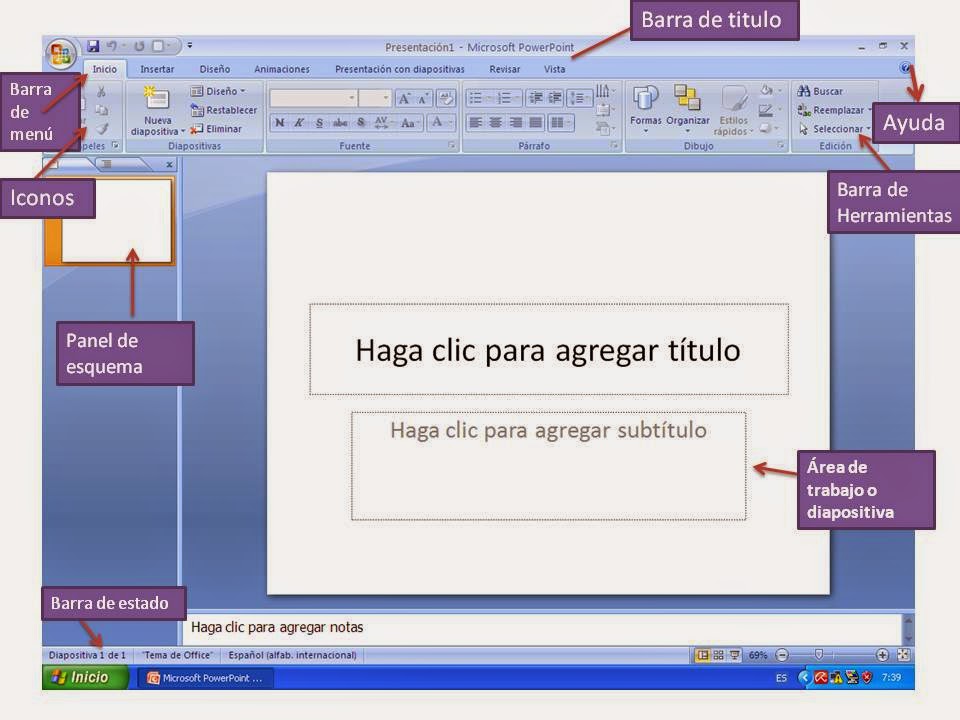Enable strikethrough text formatting
This screenshot has width=960, height=720.
click(x=340, y=123)
